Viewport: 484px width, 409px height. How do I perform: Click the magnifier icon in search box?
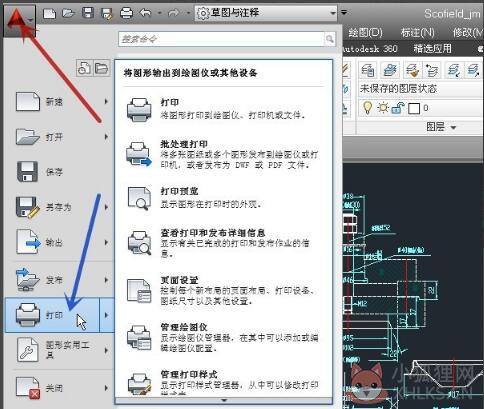[x=330, y=39]
